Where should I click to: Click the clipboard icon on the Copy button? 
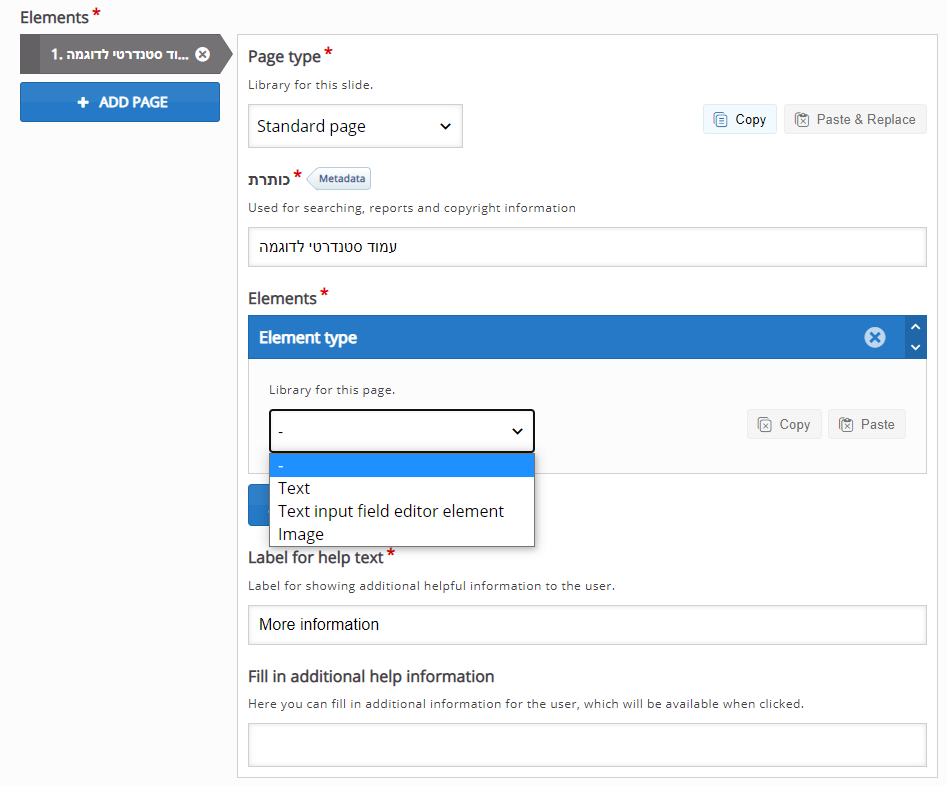(723, 118)
